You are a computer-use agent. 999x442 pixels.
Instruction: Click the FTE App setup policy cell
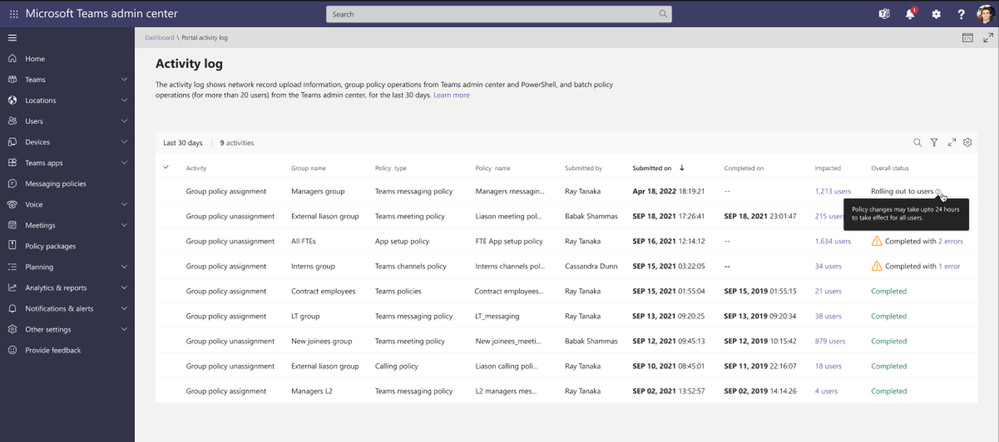(509, 241)
